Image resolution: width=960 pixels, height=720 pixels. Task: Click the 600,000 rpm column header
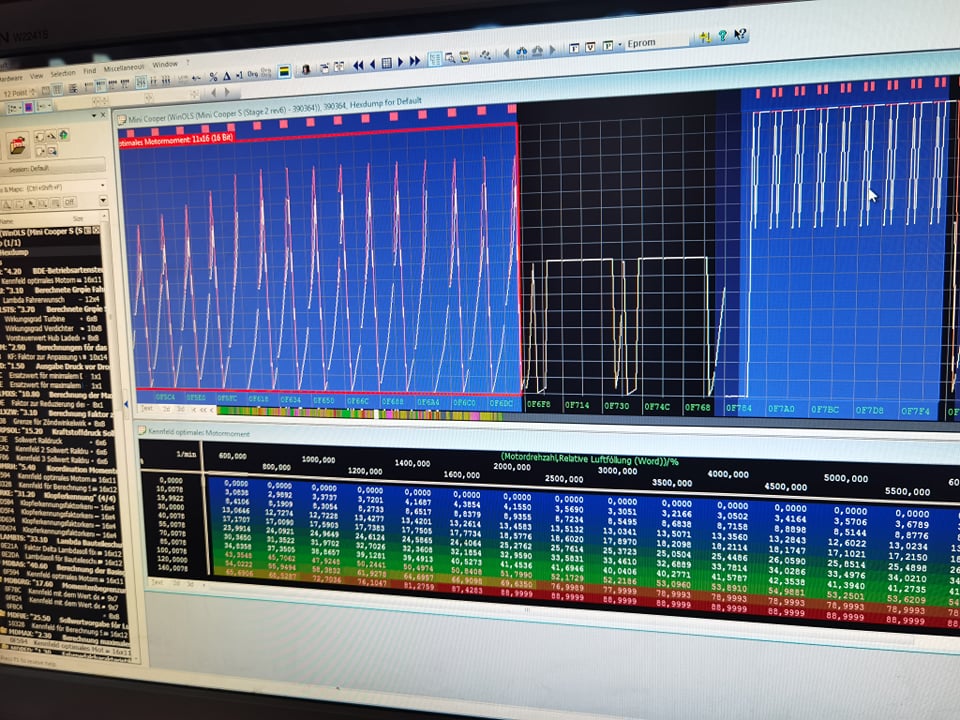(233, 456)
